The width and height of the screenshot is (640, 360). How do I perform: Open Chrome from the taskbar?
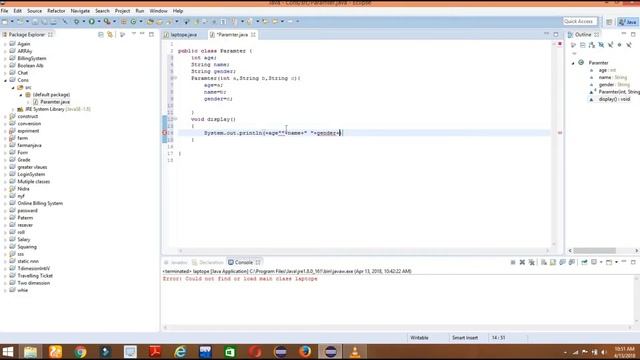coord(80,352)
